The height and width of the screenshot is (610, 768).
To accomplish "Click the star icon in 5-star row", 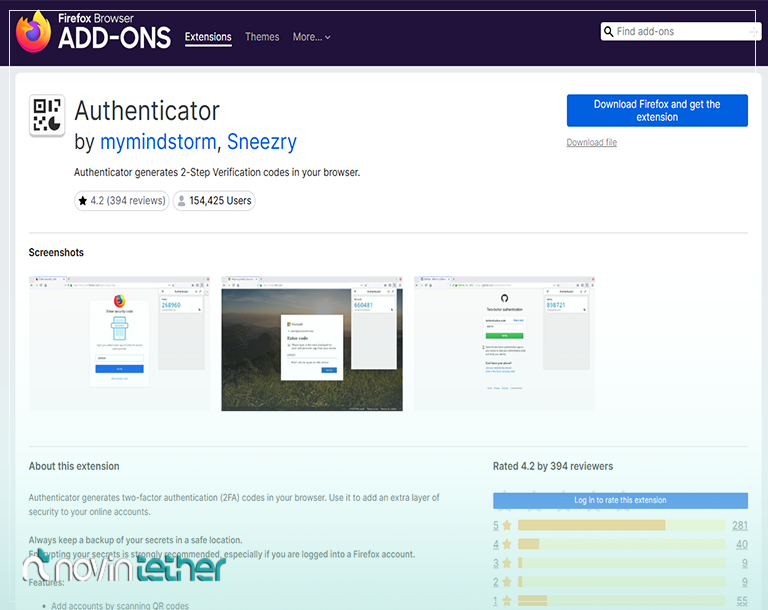I will tap(507, 526).
